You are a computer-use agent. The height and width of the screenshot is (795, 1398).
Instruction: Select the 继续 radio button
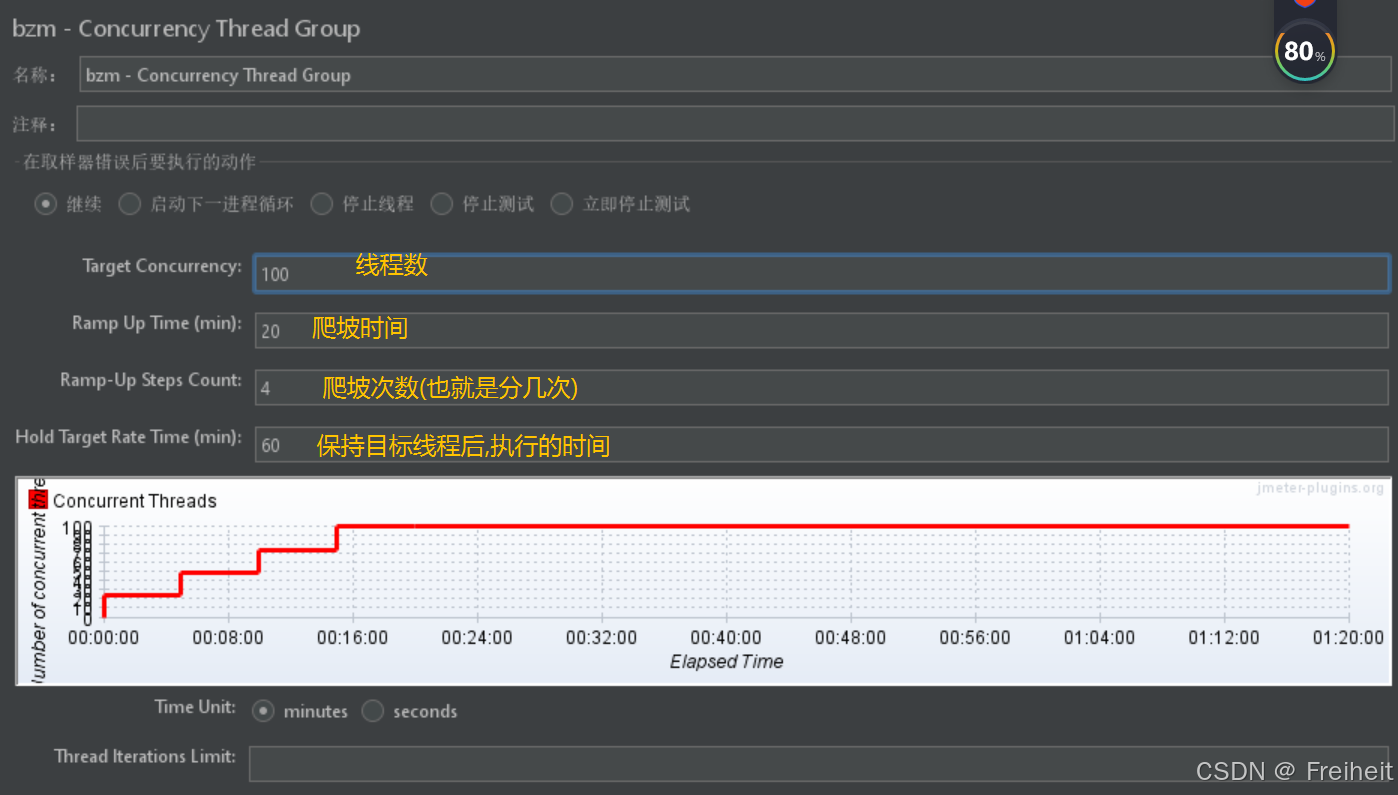(x=45, y=204)
